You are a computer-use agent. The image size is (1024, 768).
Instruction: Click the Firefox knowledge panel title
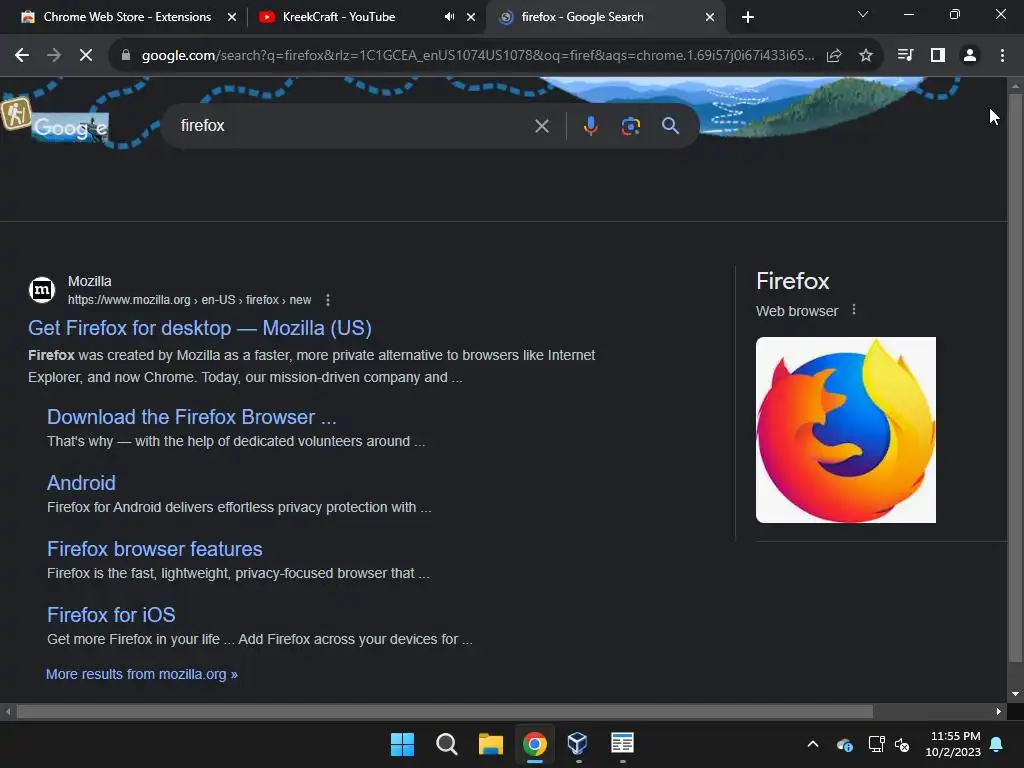pos(793,281)
